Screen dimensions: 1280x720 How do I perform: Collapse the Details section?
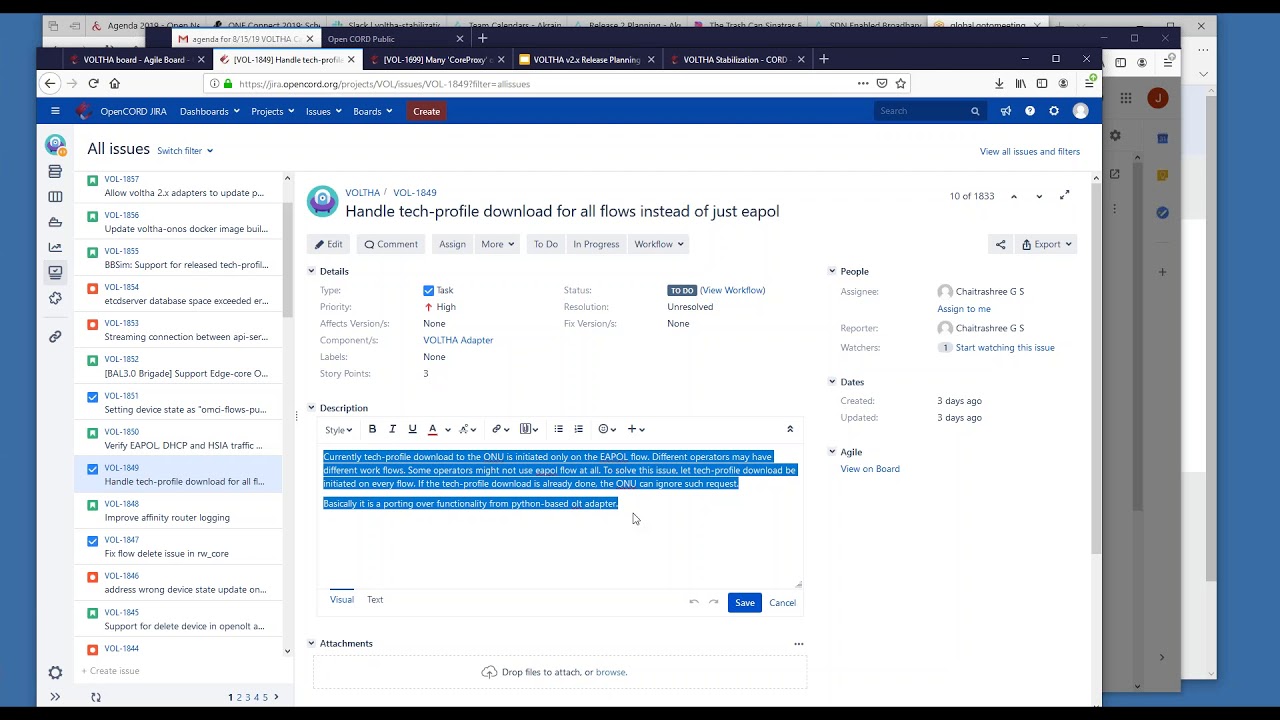coord(311,271)
